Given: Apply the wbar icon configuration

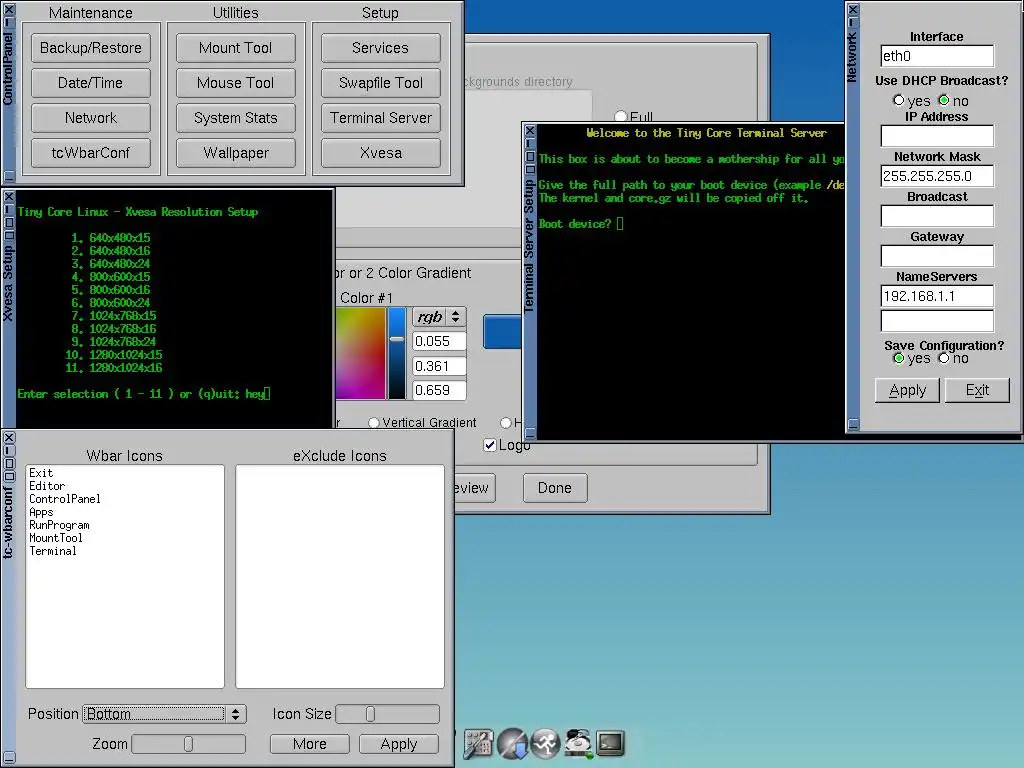Looking at the screenshot, I should [398, 744].
